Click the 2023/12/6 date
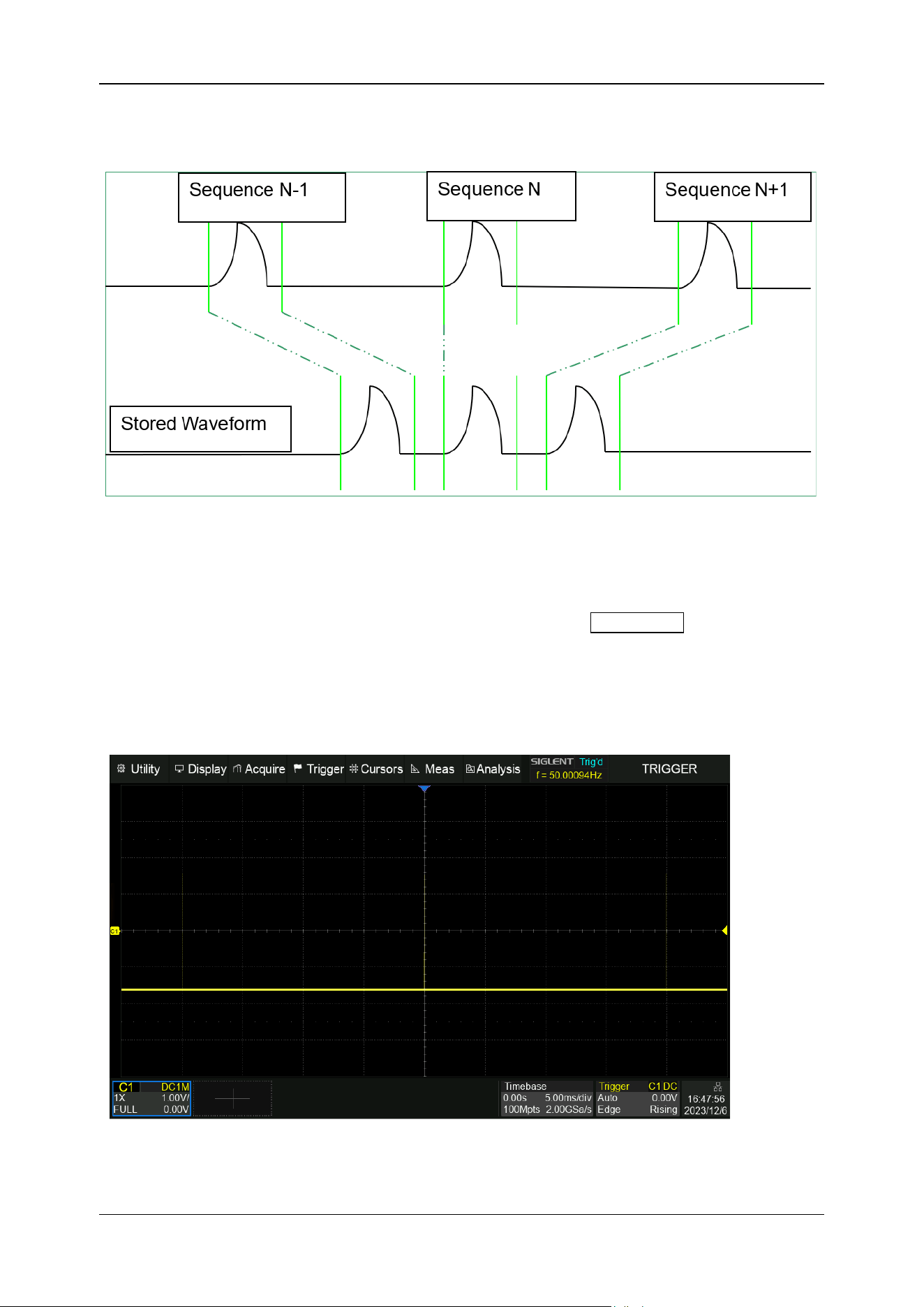This screenshot has width=924, height=1307. tap(706, 1111)
